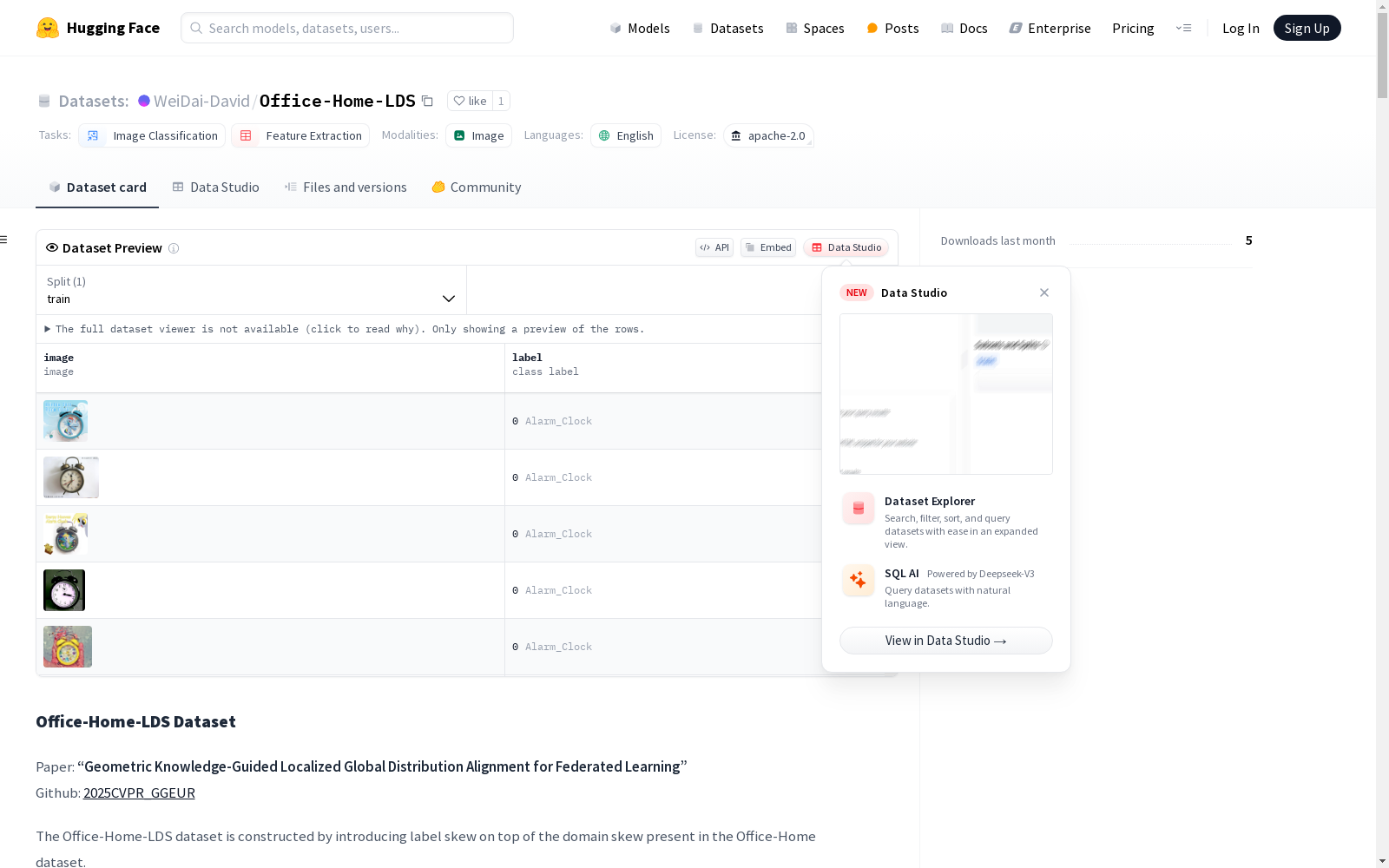Viewport: 1389px width, 868px height.
Task: Expand the full dataset viewer notice
Action: (x=345, y=329)
